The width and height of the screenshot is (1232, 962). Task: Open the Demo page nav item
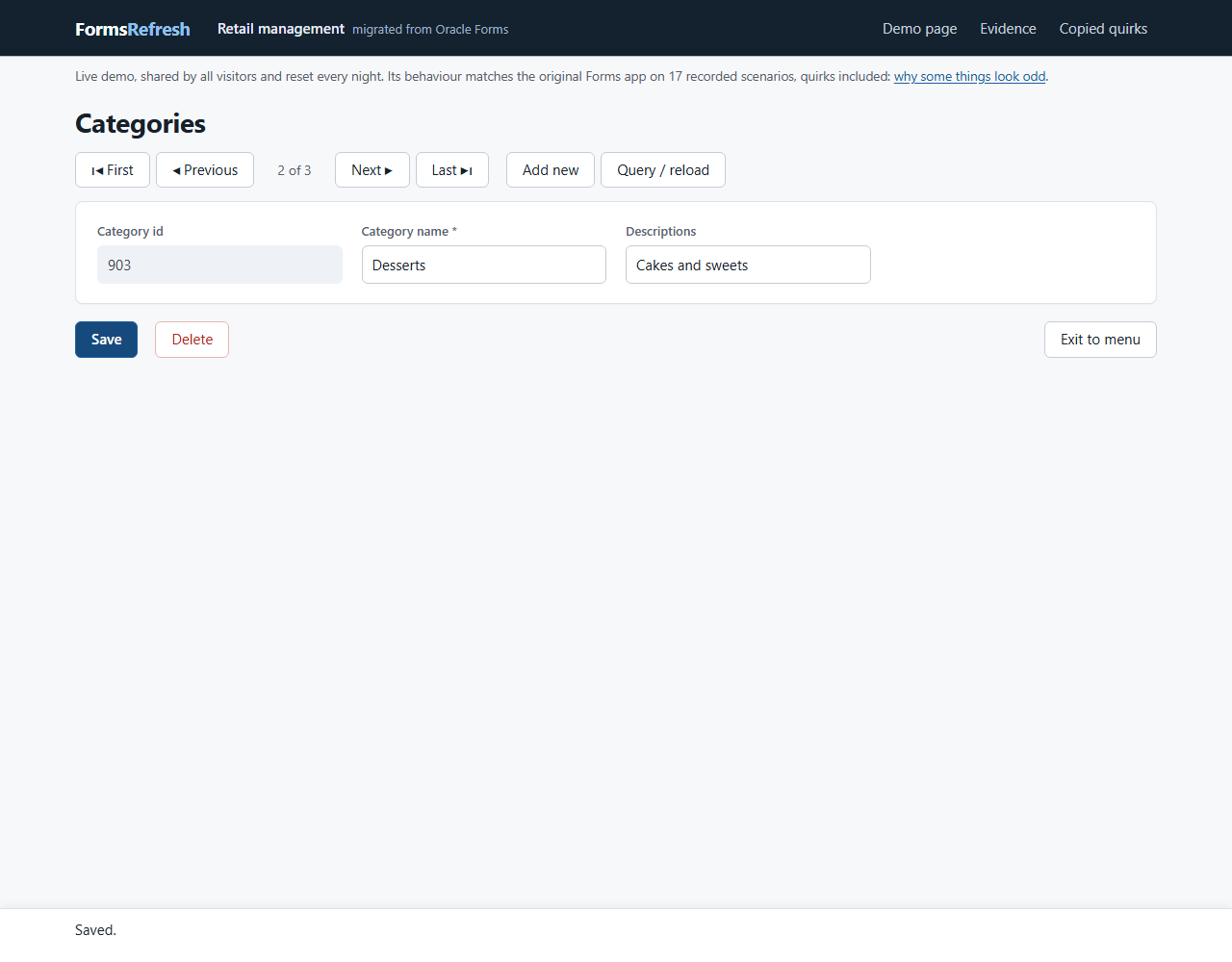coord(919,29)
